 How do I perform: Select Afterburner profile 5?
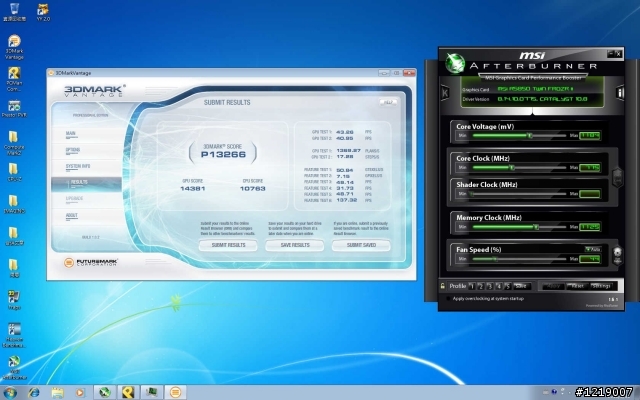coord(508,286)
